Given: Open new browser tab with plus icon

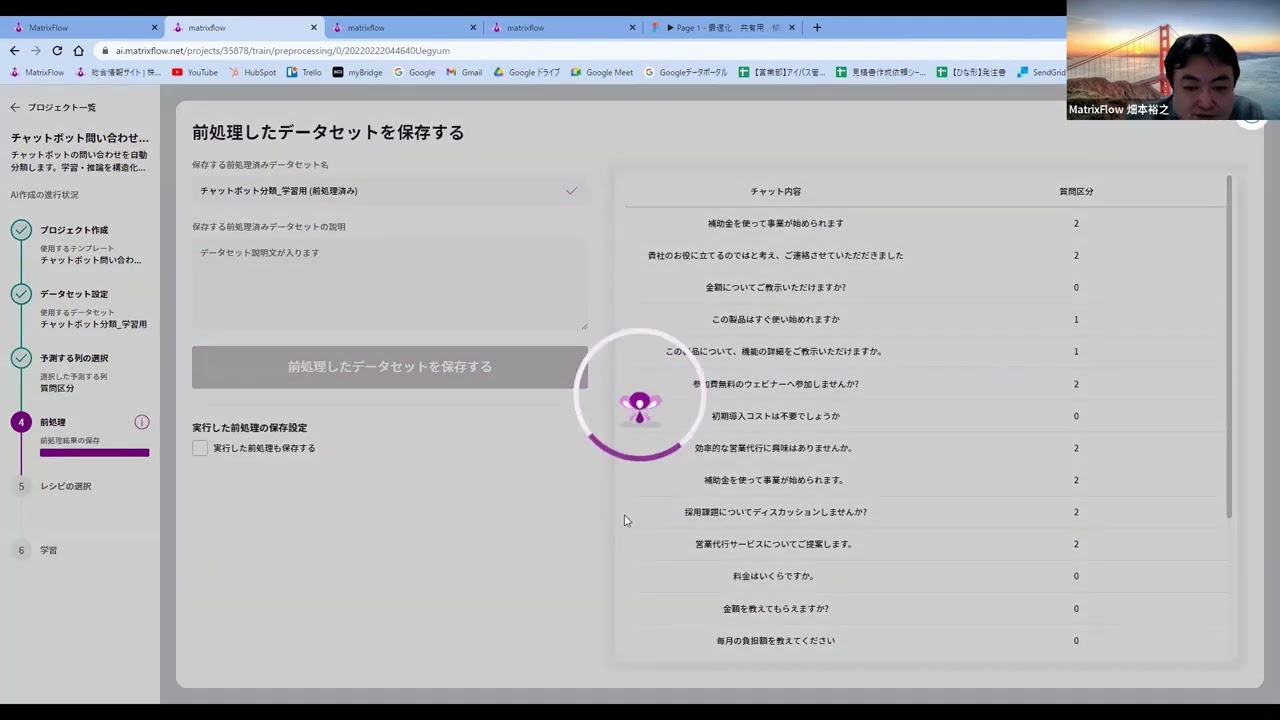Looking at the screenshot, I should [817, 27].
